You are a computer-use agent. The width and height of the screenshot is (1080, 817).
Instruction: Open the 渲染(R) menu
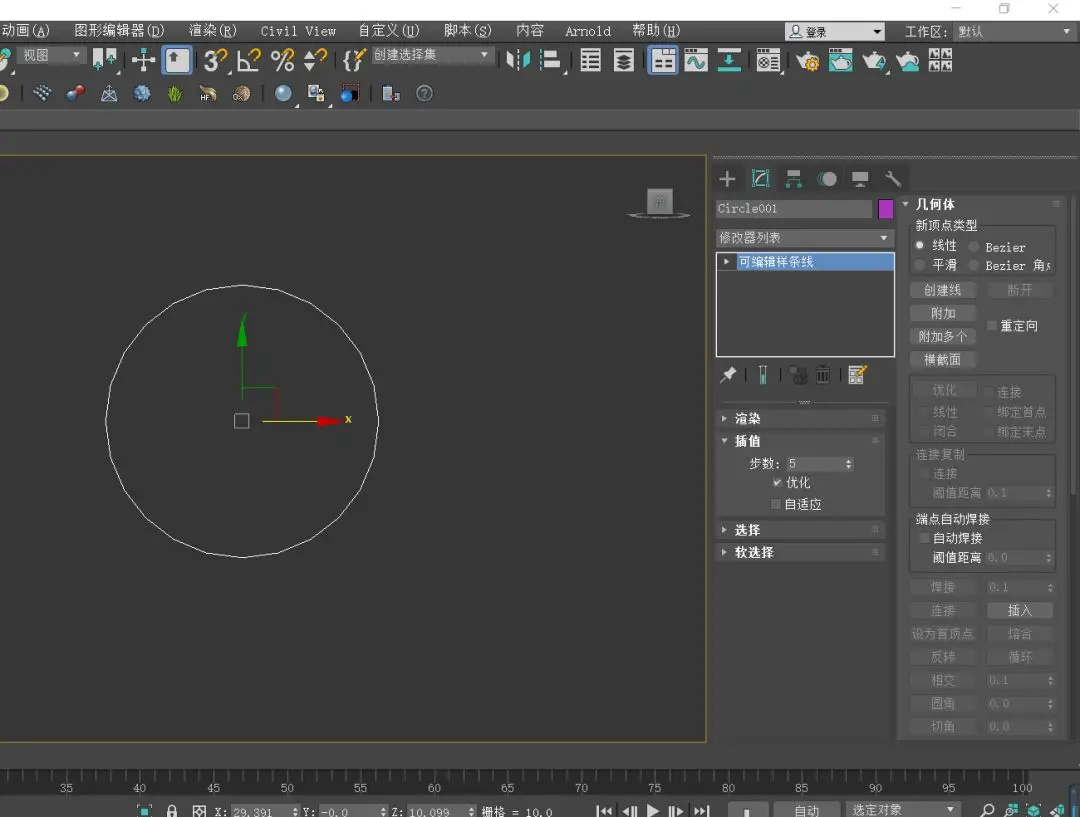pyautogui.click(x=212, y=31)
